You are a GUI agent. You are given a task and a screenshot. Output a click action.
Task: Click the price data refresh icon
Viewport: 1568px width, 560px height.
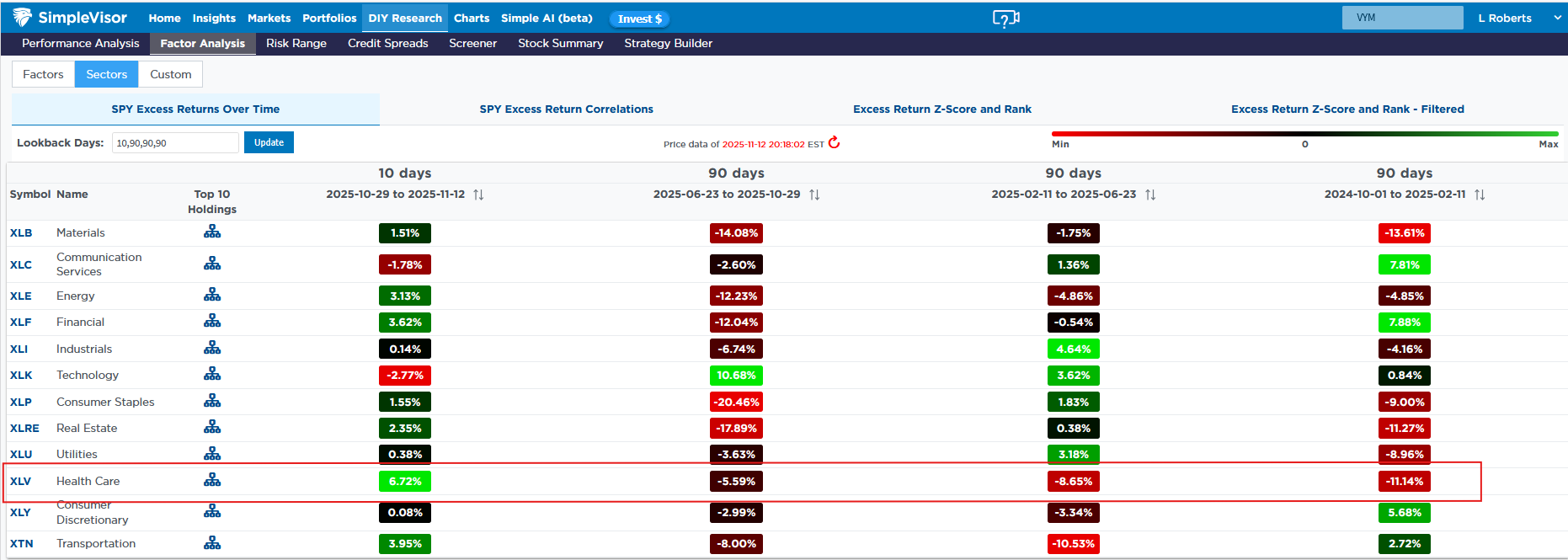[834, 142]
